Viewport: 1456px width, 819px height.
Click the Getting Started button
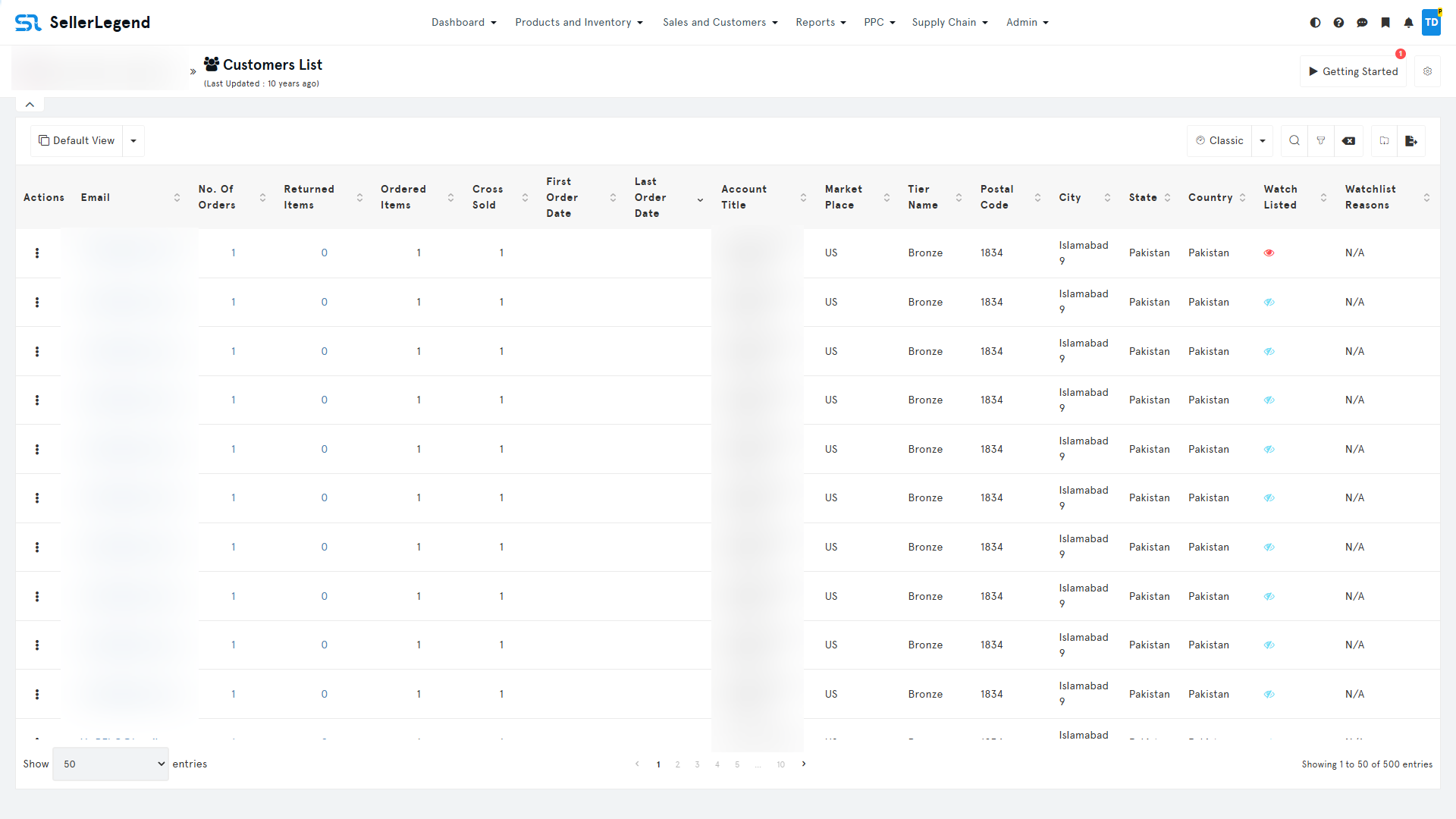pyautogui.click(x=1353, y=71)
